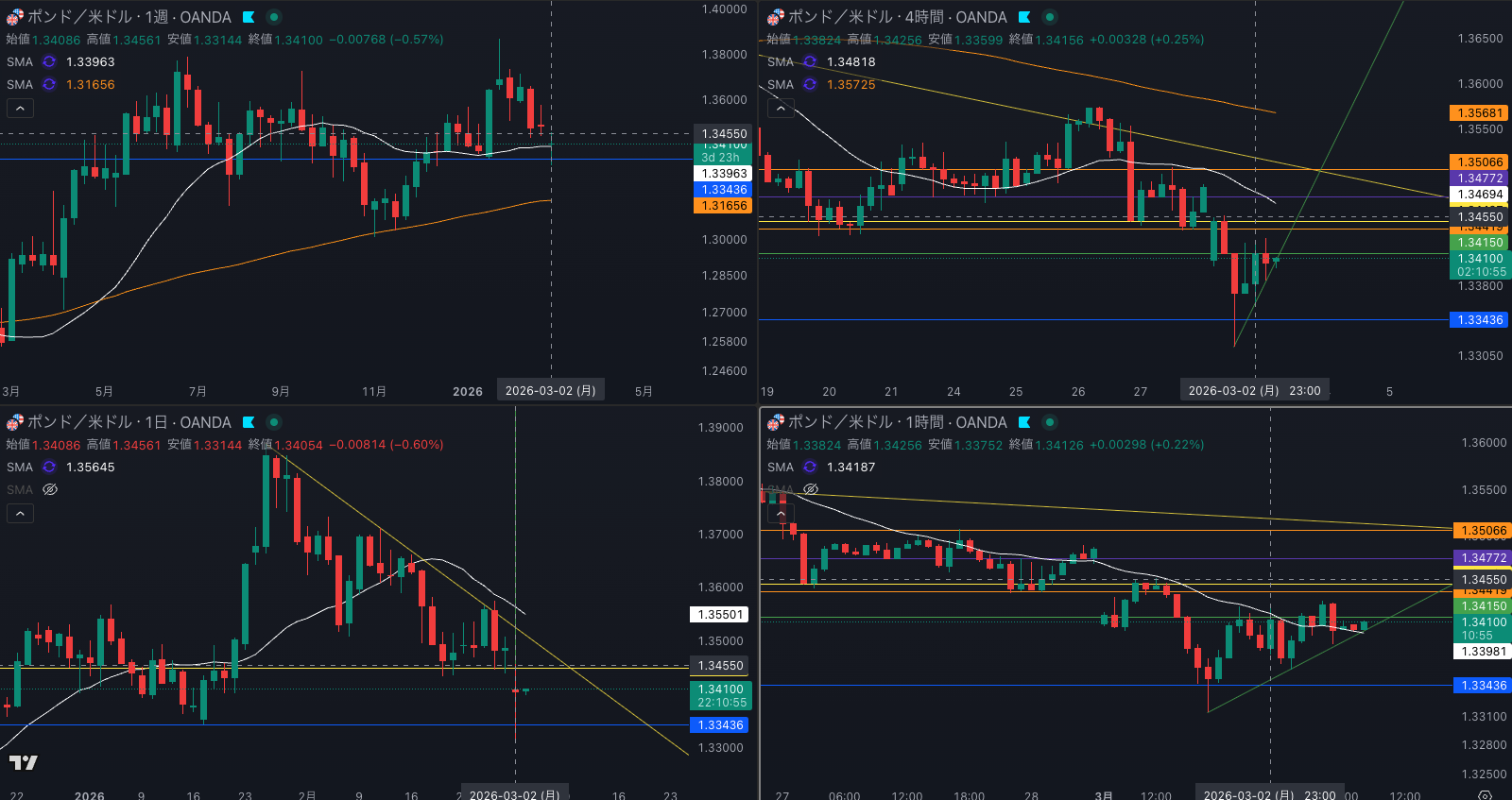Click GBP/USD flag icon on 1-hour chart

pos(775,422)
